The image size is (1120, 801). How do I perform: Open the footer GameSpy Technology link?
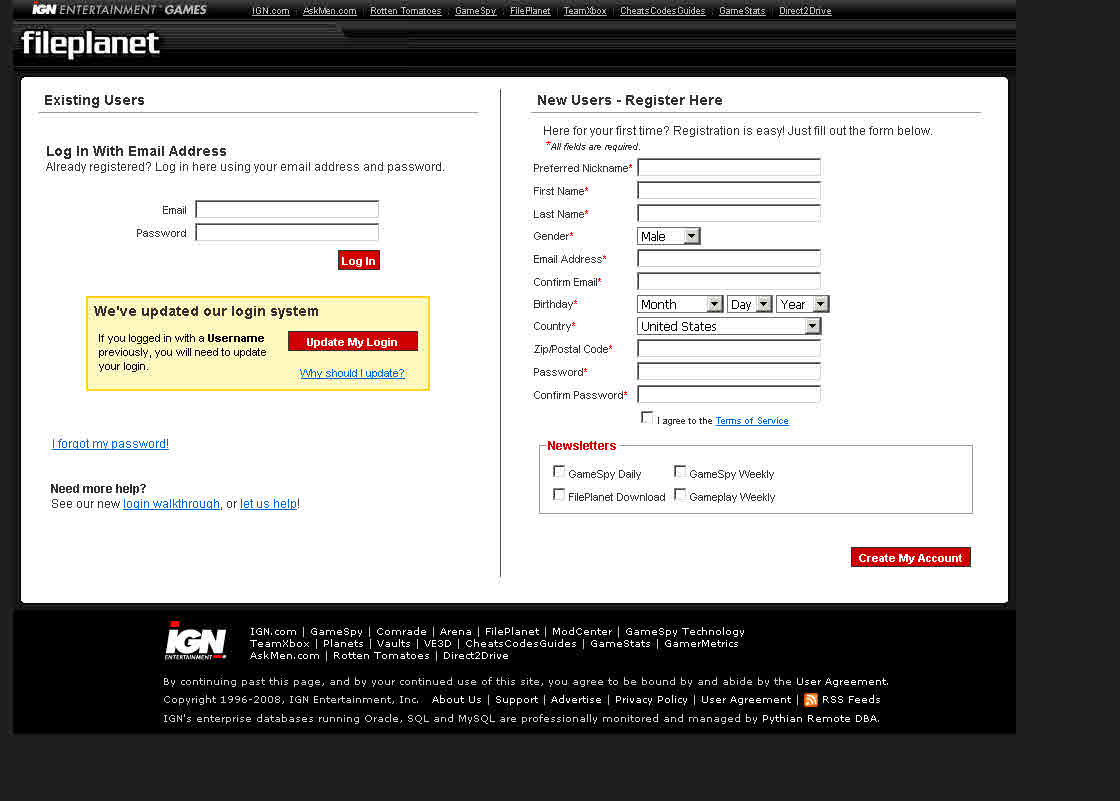[685, 632]
